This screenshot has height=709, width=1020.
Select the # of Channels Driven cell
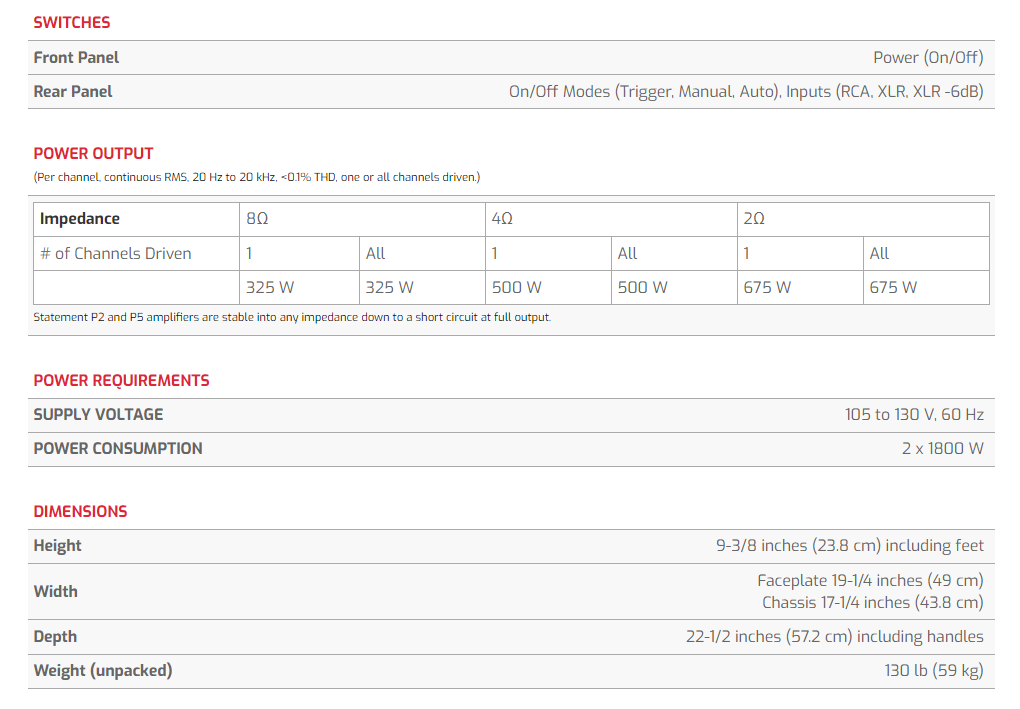(x=115, y=253)
